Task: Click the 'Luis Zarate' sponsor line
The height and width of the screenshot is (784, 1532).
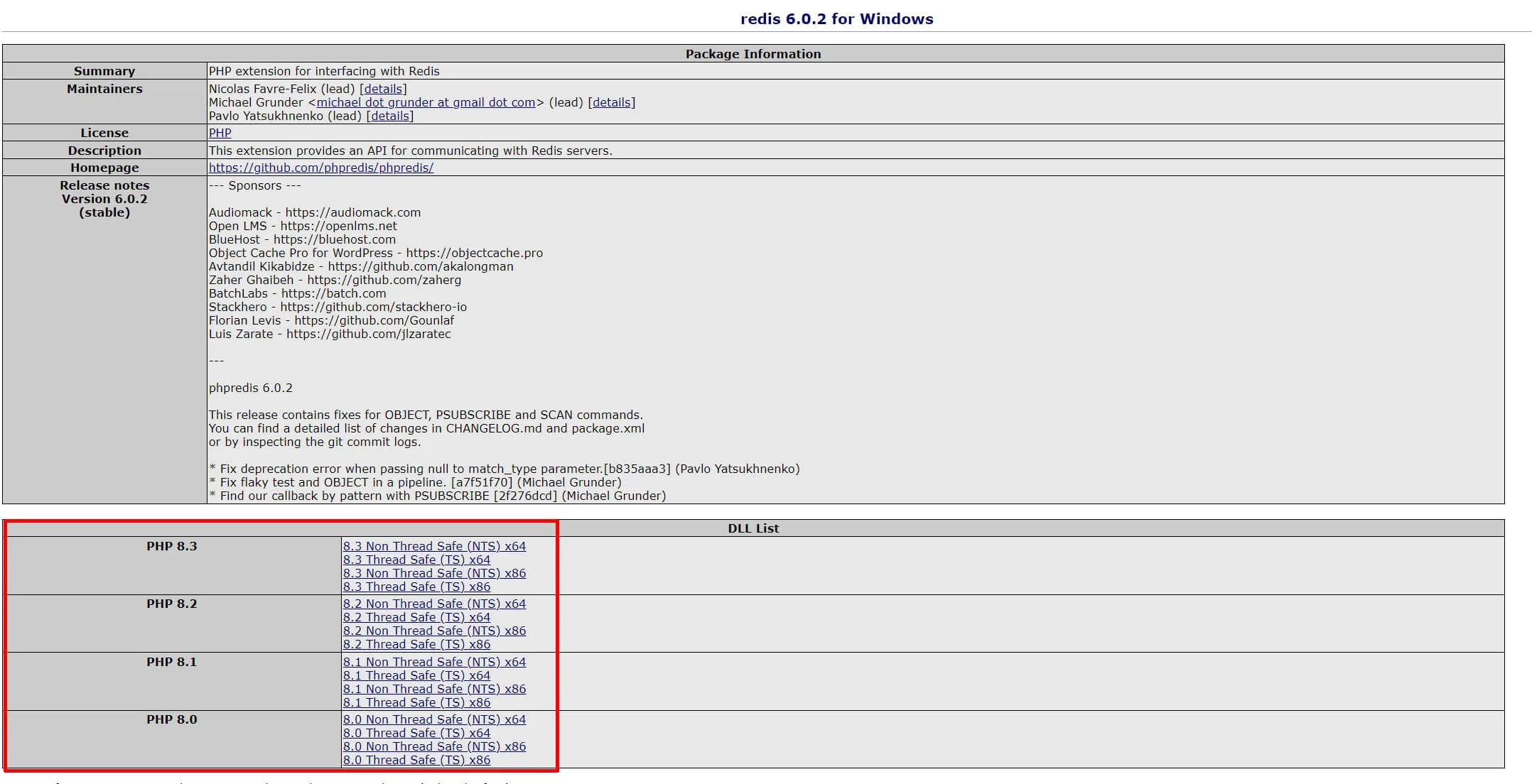Action: click(x=330, y=334)
